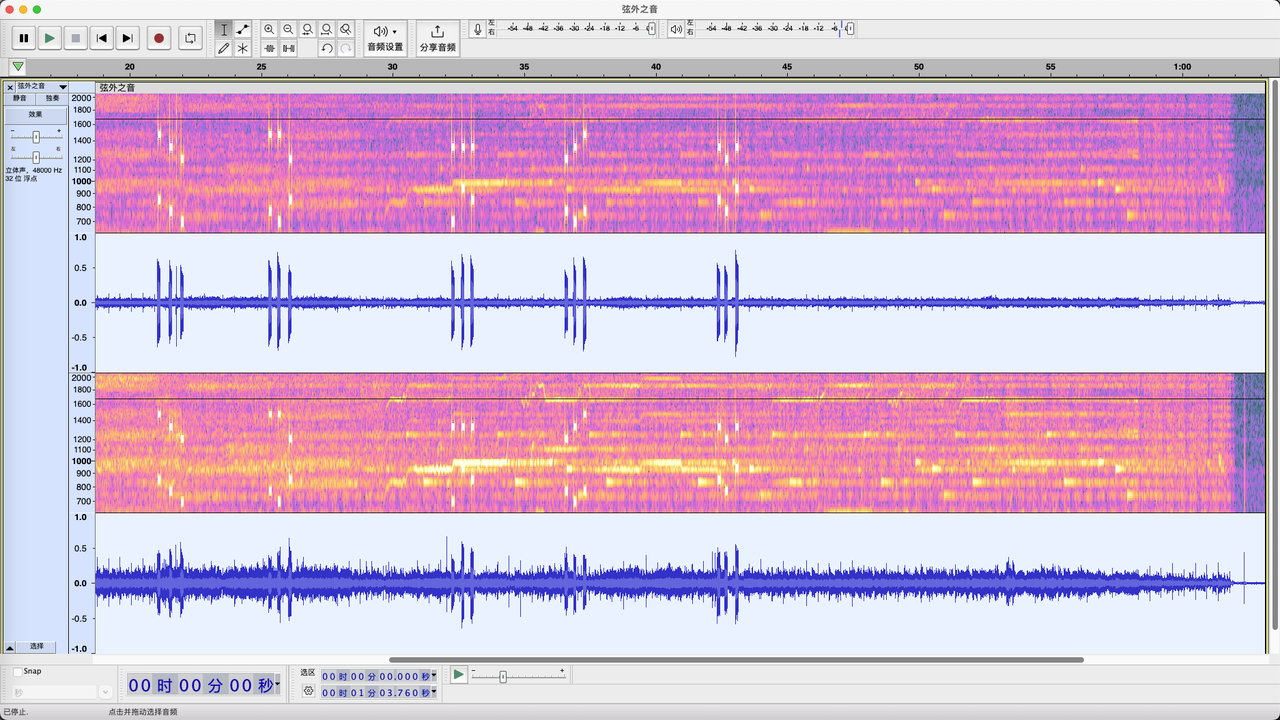Trim audio outside selection icon
Image resolution: width=1280 pixels, height=720 pixels.
[269, 48]
